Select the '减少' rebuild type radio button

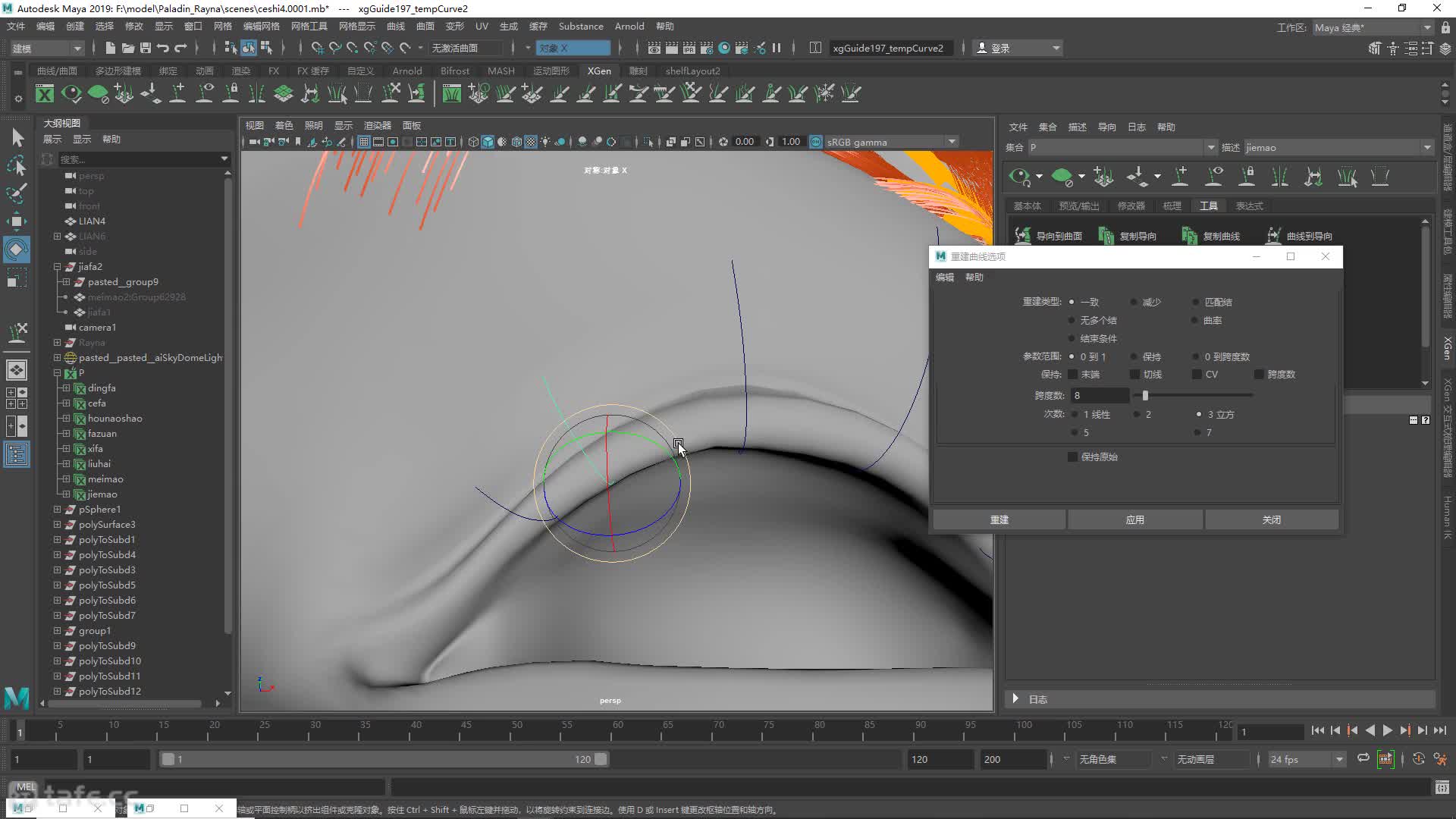[x=1134, y=302]
